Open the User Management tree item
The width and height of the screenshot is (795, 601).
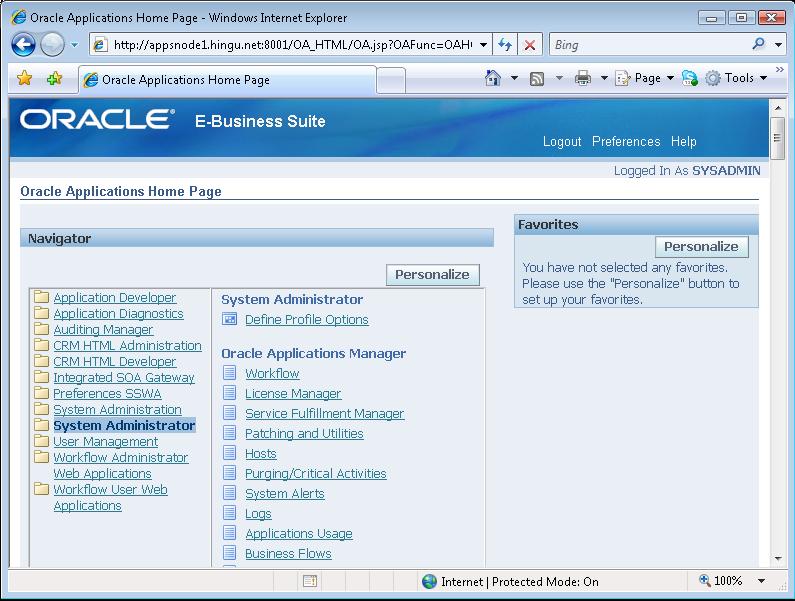105,442
